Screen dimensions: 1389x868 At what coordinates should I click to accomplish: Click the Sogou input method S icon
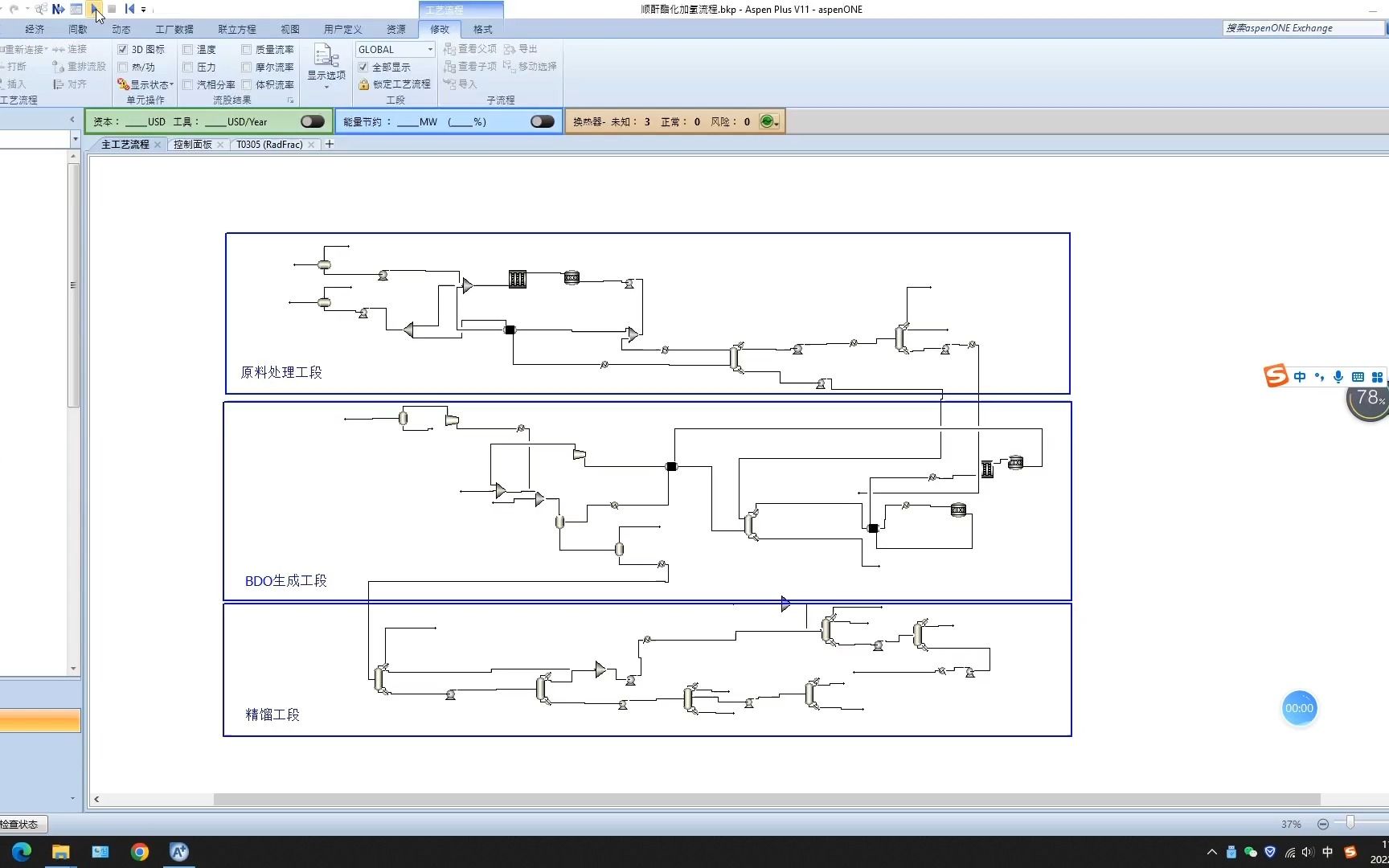(1276, 375)
